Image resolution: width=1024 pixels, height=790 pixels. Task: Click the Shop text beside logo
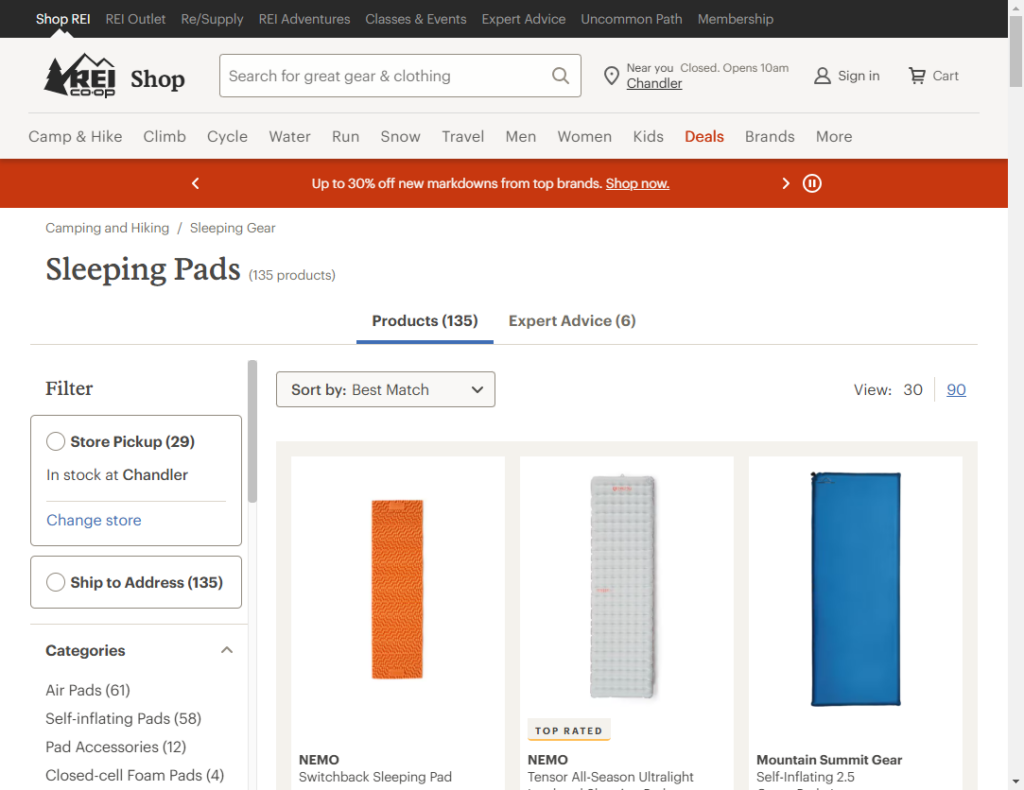click(157, 79)
